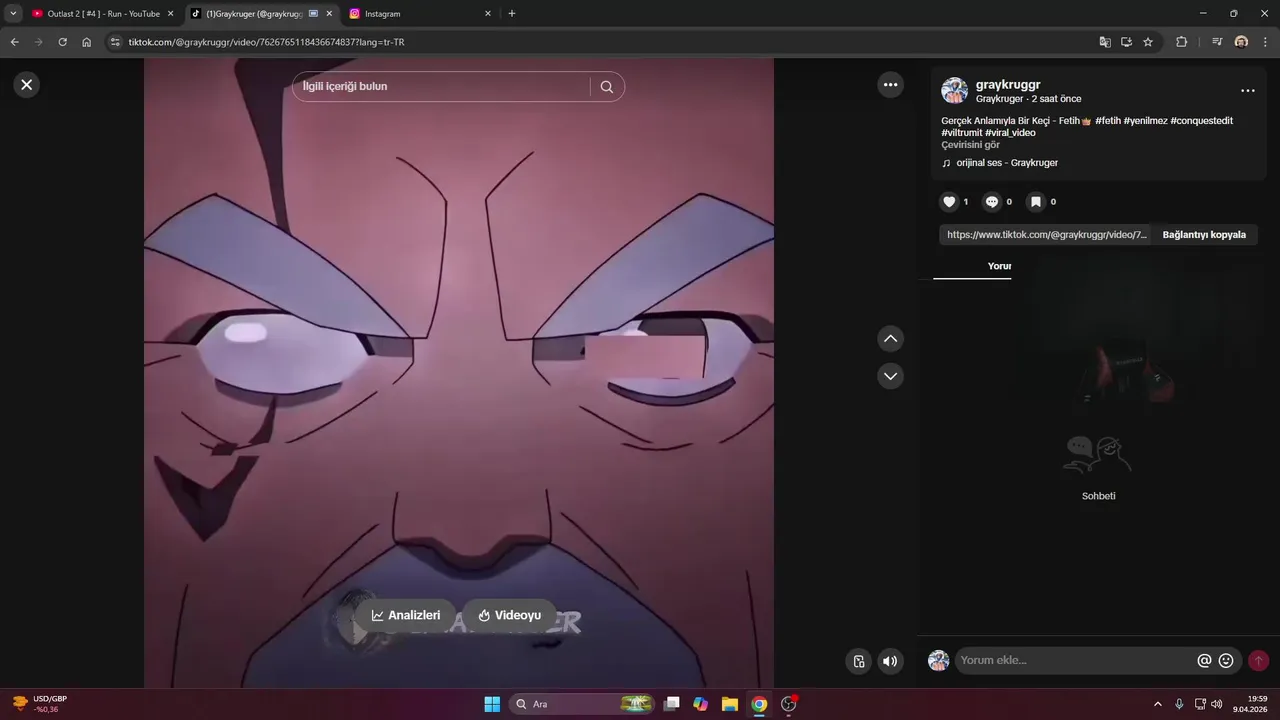This screenshot has height=720, width=1280.
Task: Click the translate page icon in address bar
Action: point(1104,42)
